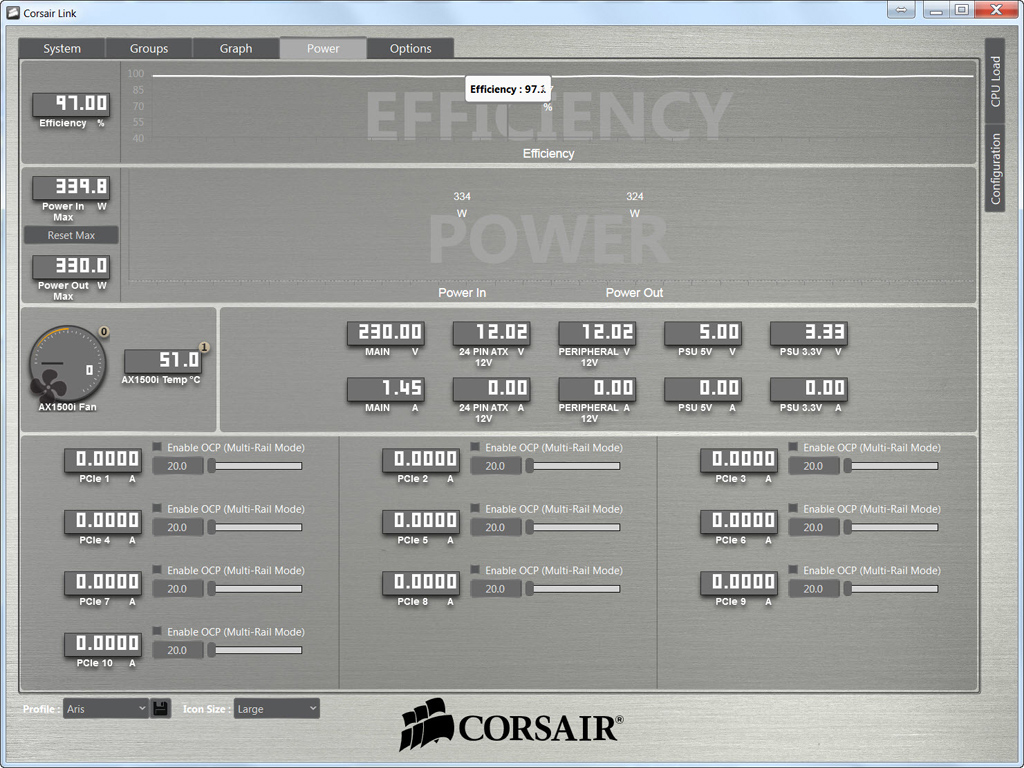Click the Power Out 324 W graph value
This screenshot has height=768, width=1024.
635,204
